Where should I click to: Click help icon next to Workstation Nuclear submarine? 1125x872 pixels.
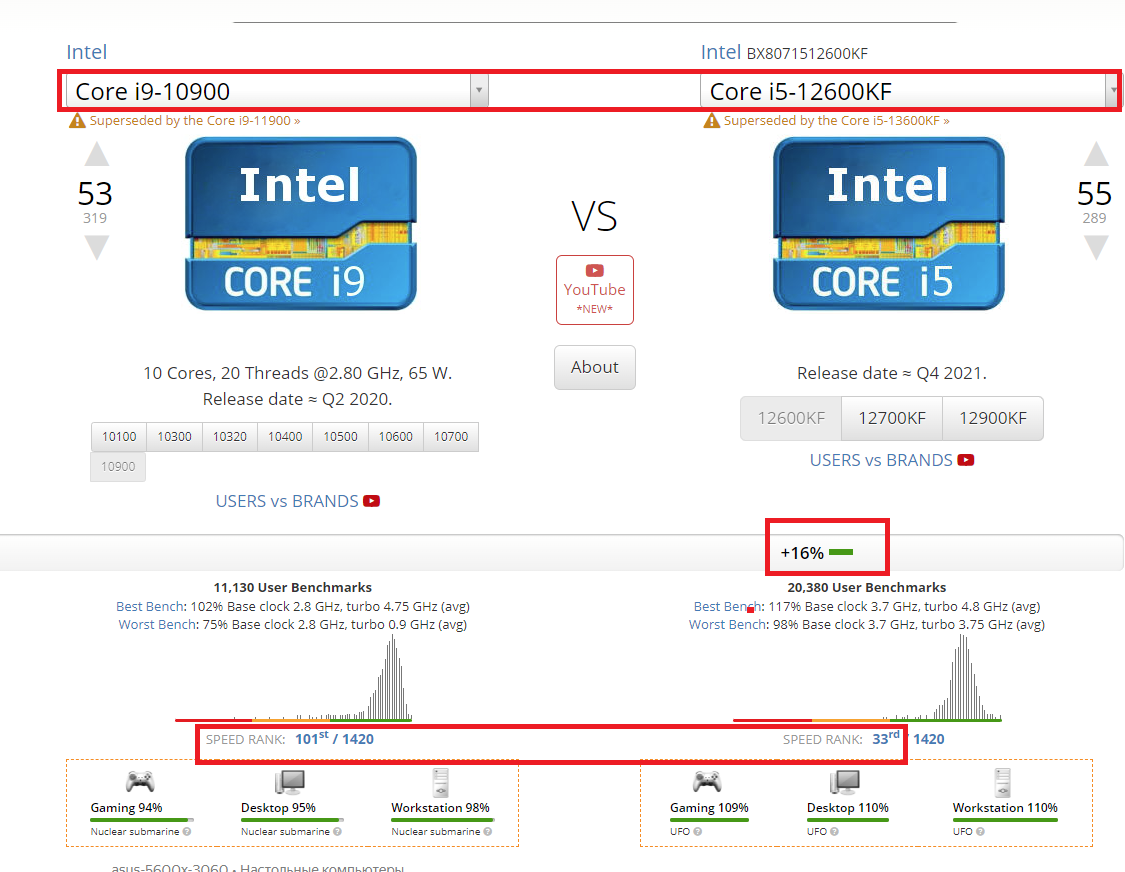(x=488, y=832)
